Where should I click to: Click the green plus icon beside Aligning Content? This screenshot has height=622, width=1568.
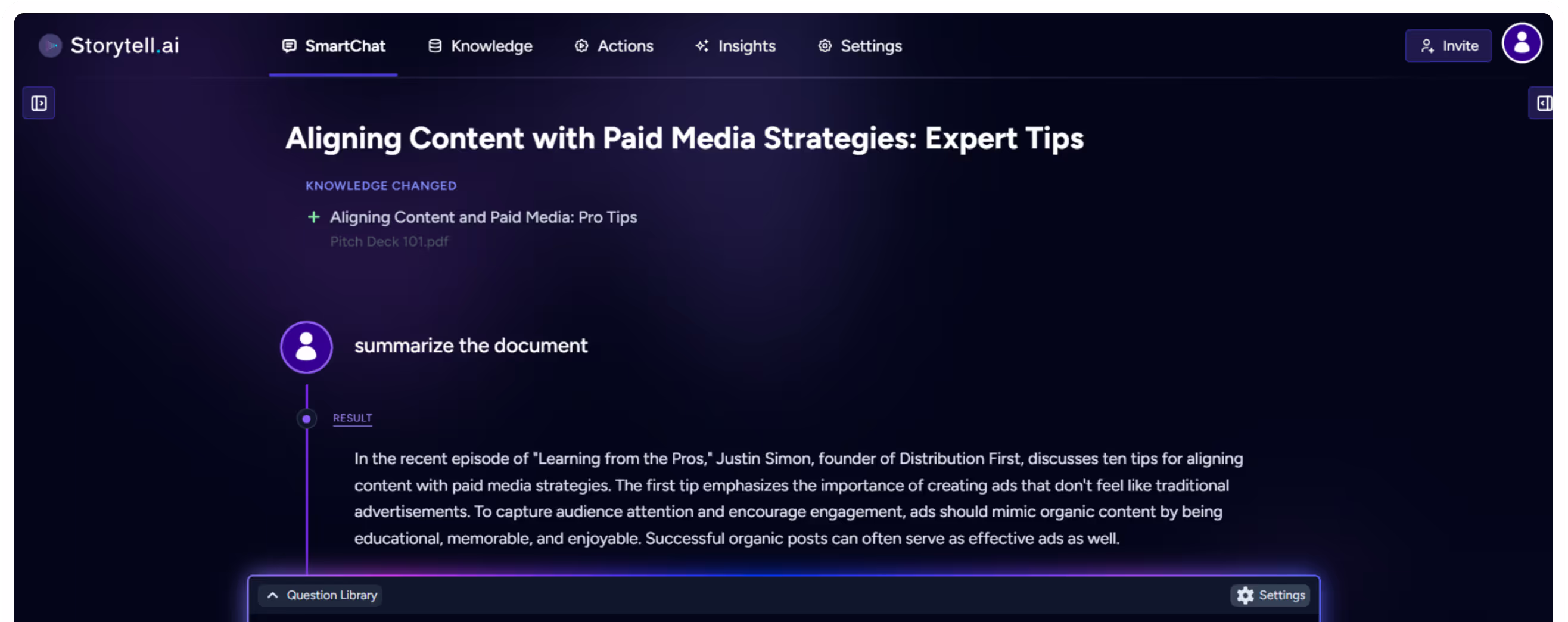pos(313,217)
